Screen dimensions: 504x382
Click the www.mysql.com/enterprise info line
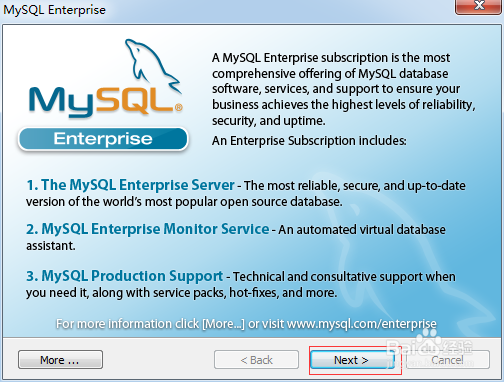click(246, 324)
